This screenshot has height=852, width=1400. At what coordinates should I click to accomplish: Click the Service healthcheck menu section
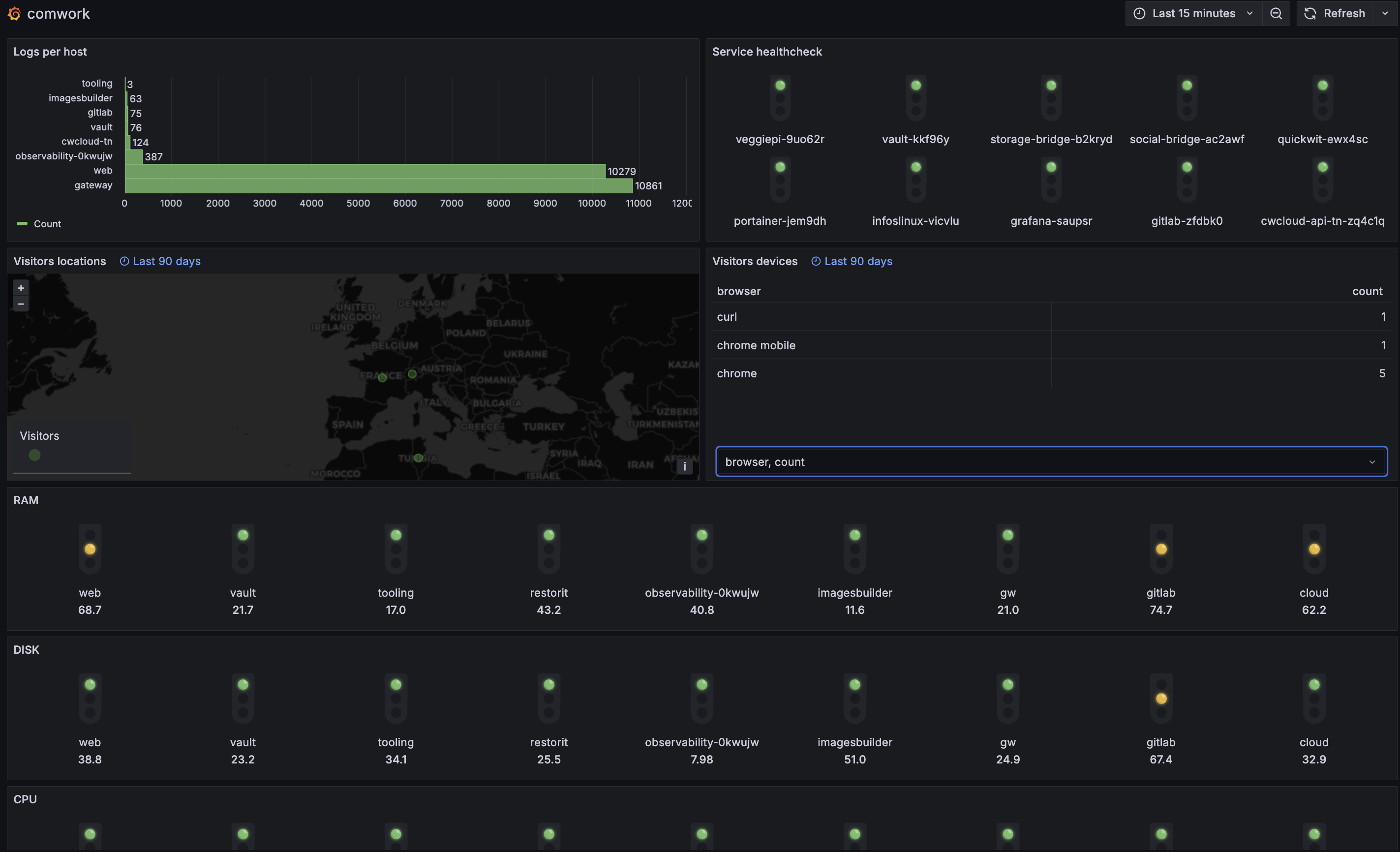pos(767,52)
